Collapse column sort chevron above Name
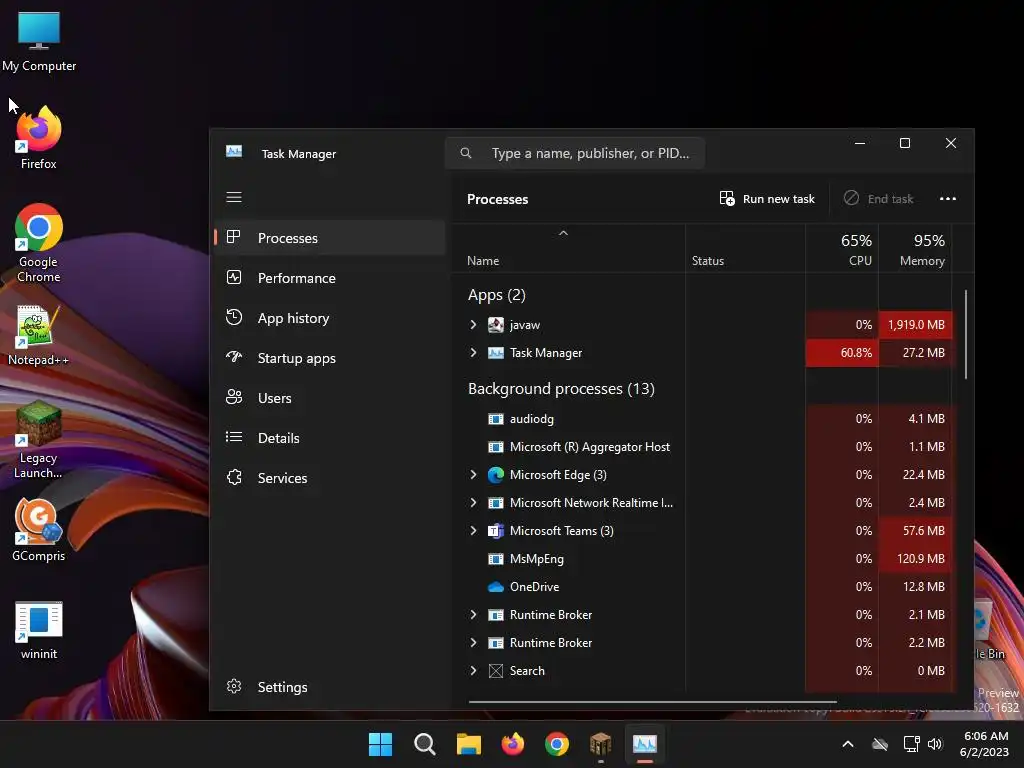 [x=563, y=233]
